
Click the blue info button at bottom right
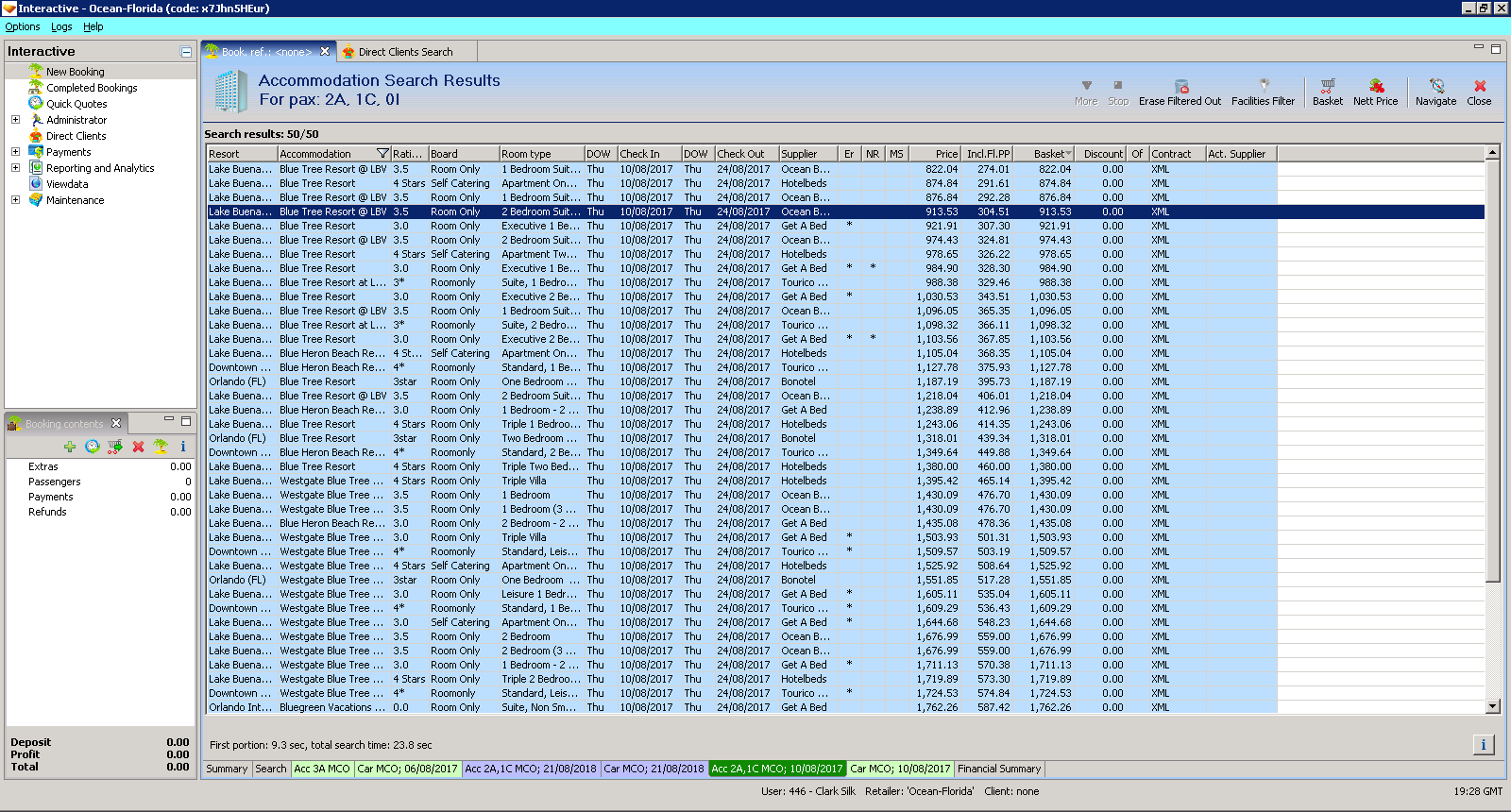coord(1483,745)
